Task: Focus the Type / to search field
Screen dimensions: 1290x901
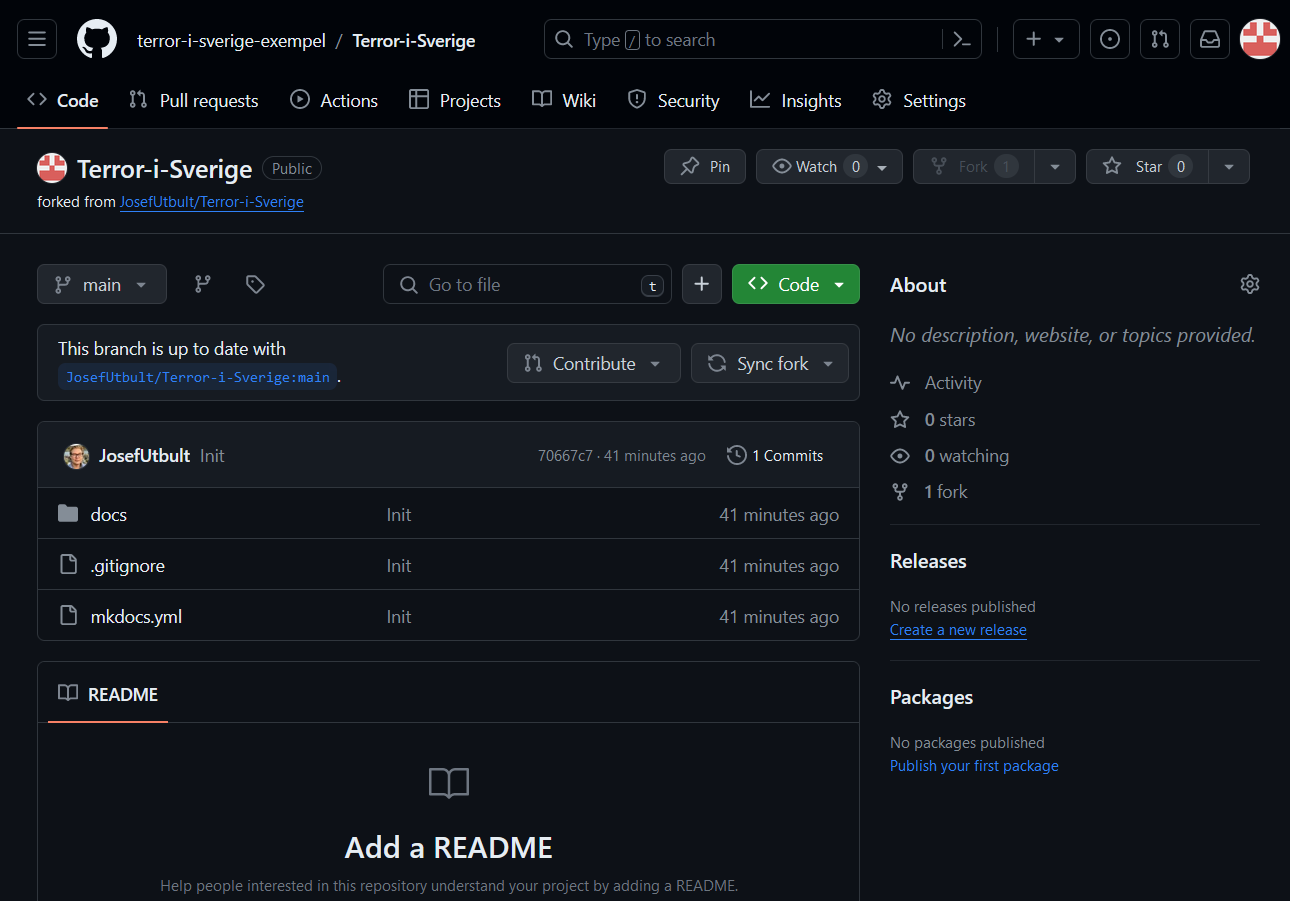Action: click(x=763, y=40)
